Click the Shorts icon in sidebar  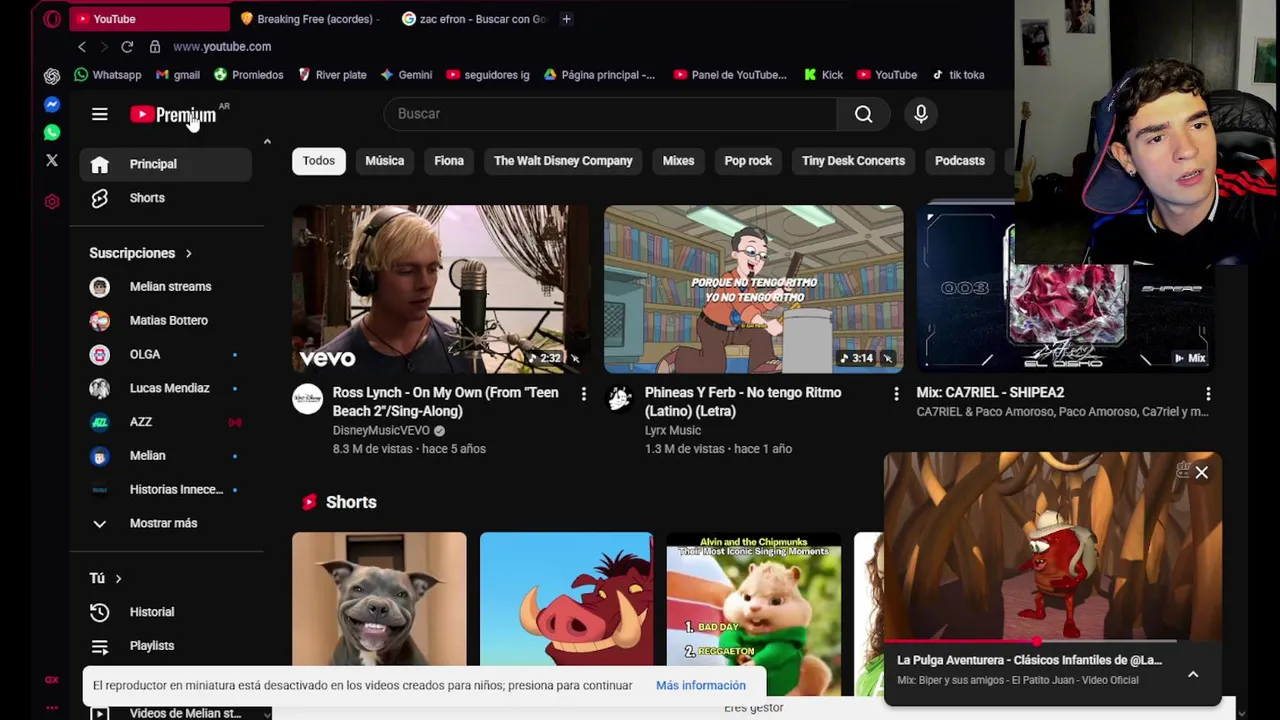(99, 198)
